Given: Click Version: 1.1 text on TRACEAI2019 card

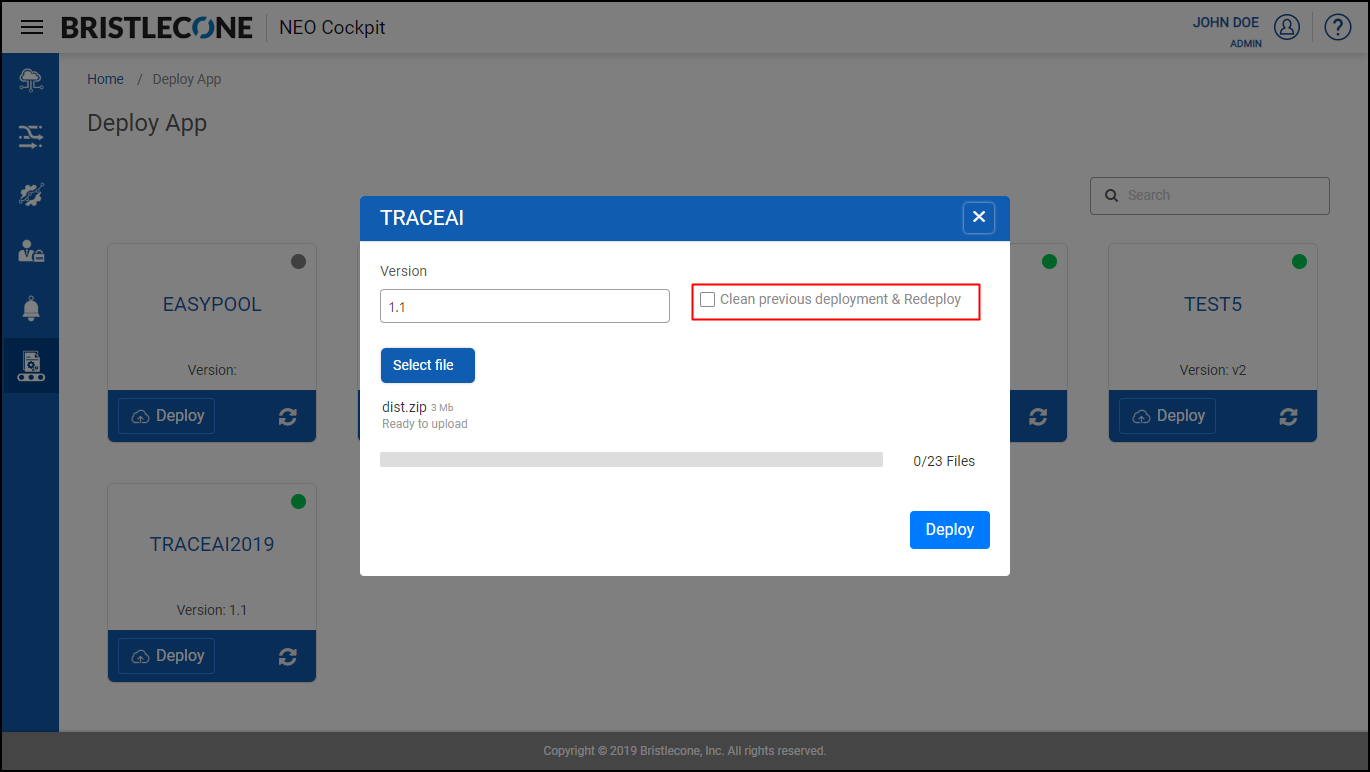Looking at the screenshot, I should coord(212,610).
